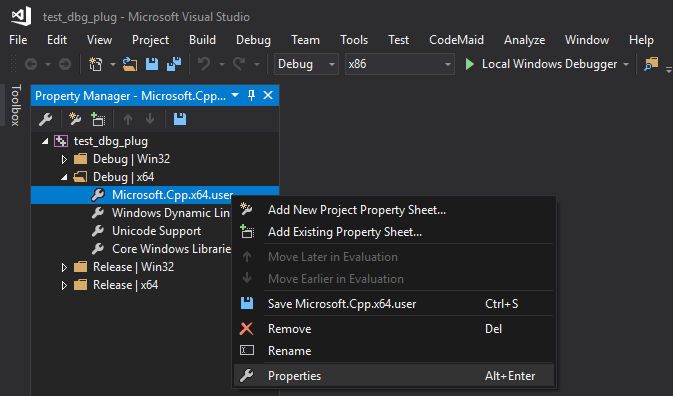Select the Debug | Win32 configuration row
Screen dimensions: 673x396
[155, 159]
